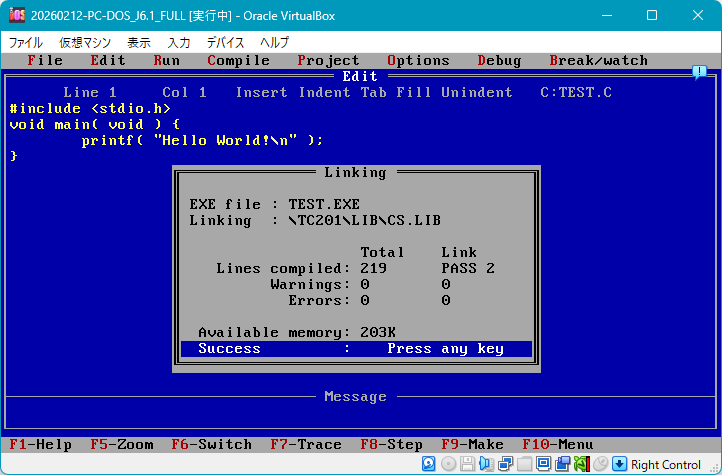Open the Turbo C File menu
This screenshot has width=722, height=475.
(45, 61)
